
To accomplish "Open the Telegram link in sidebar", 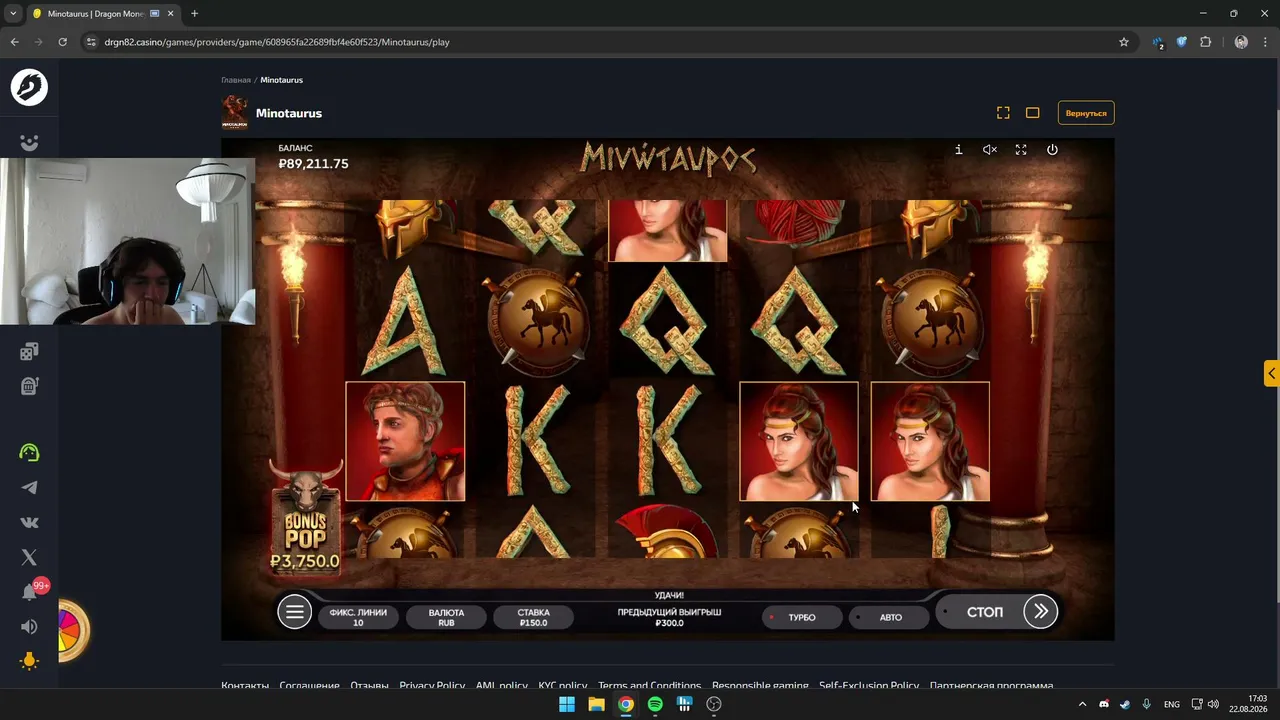I will tap(29, 488).
